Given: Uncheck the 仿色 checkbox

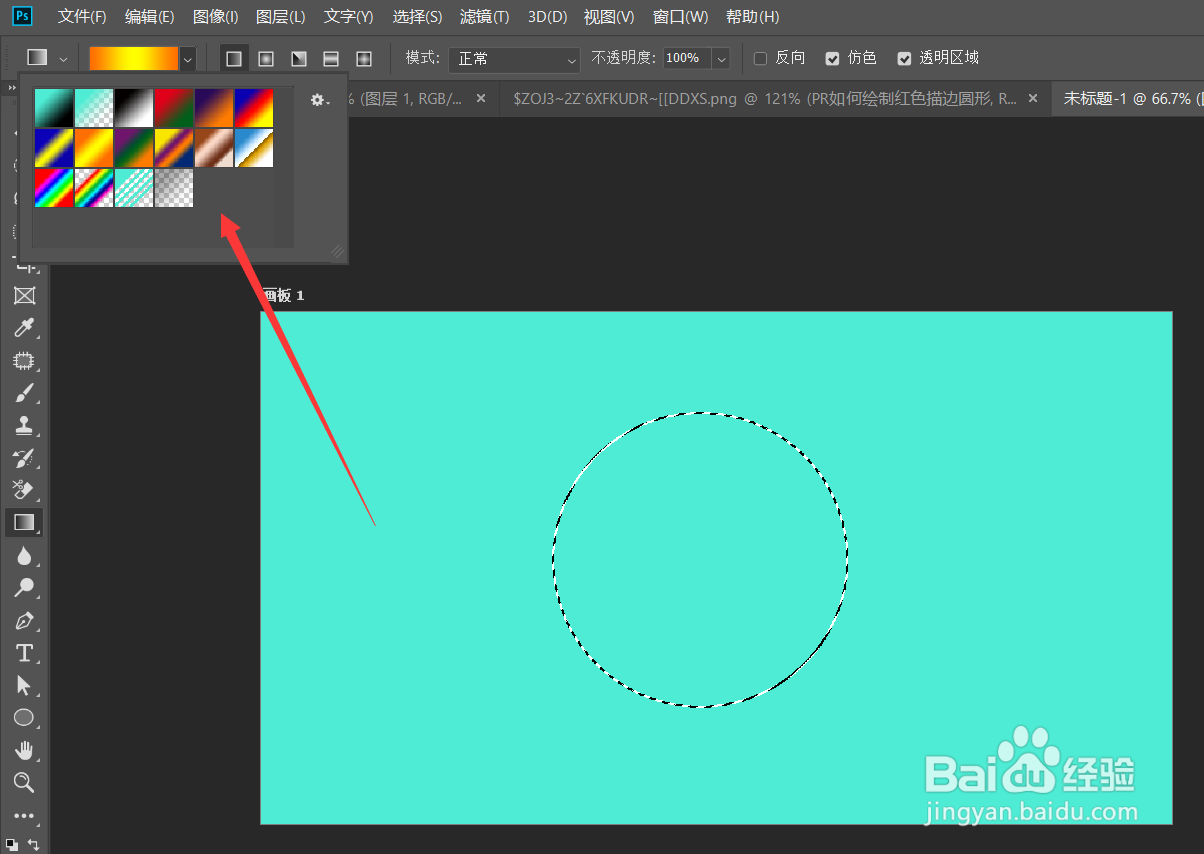Looking at the screenshot, I should pyautogui.click(x=832, y=58).
